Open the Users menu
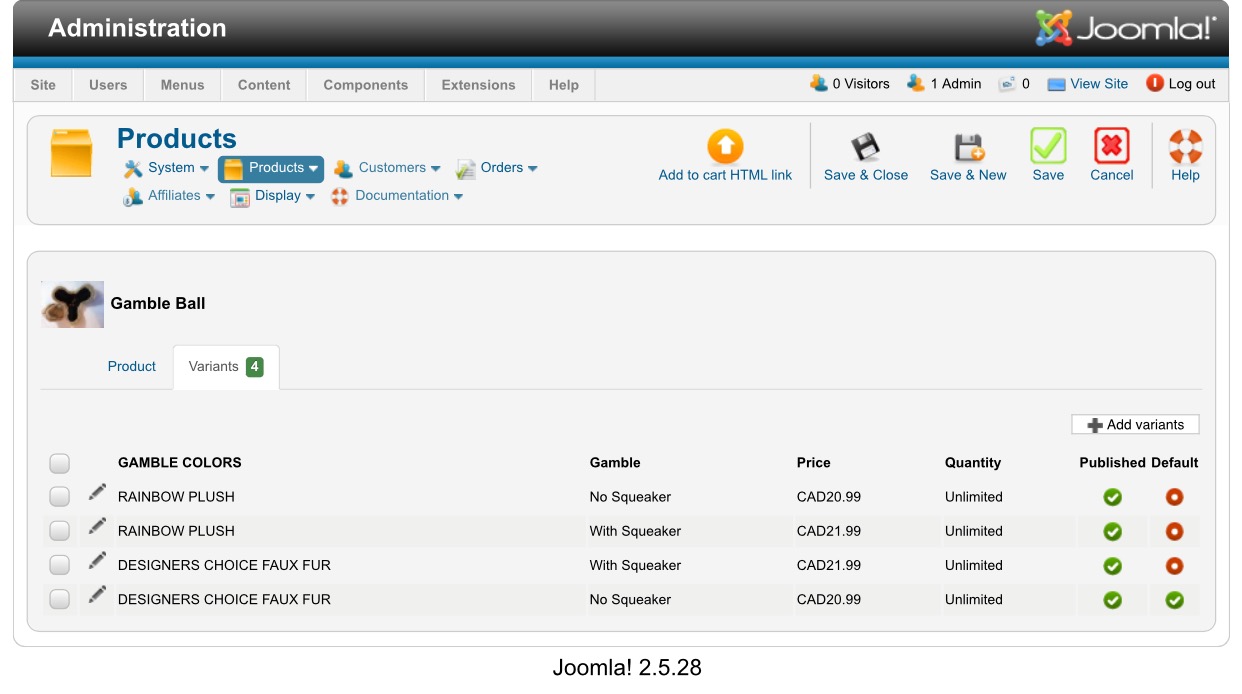Image resolution: width=1242 pixels, height=694 pixels. 108,85
